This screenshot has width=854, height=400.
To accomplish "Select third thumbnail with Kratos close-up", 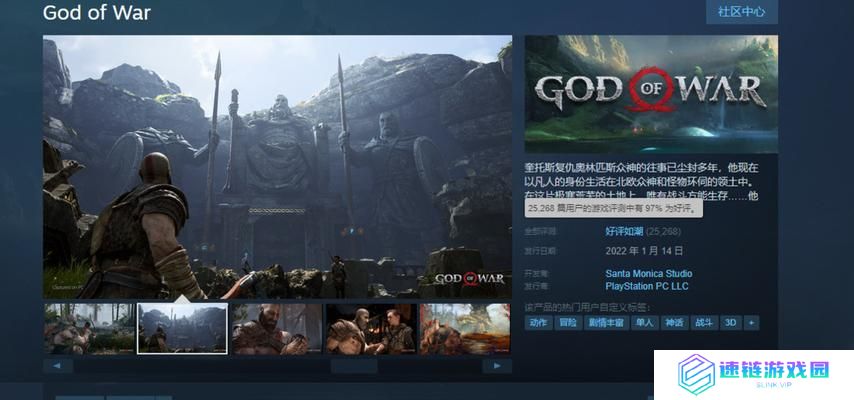I will pyautogui.click(x=277, y=328).
